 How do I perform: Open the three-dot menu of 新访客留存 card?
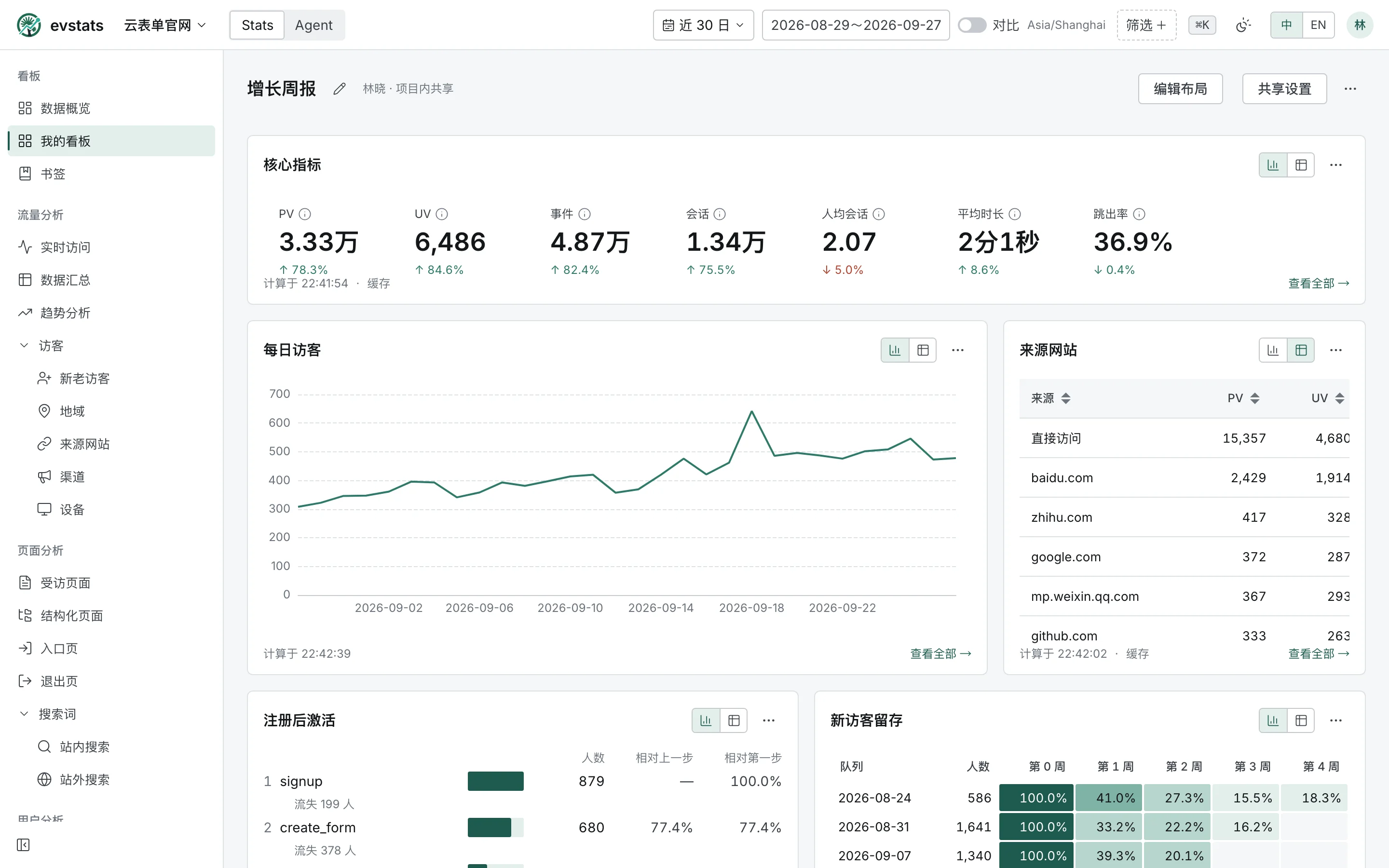coord(1335,720)
